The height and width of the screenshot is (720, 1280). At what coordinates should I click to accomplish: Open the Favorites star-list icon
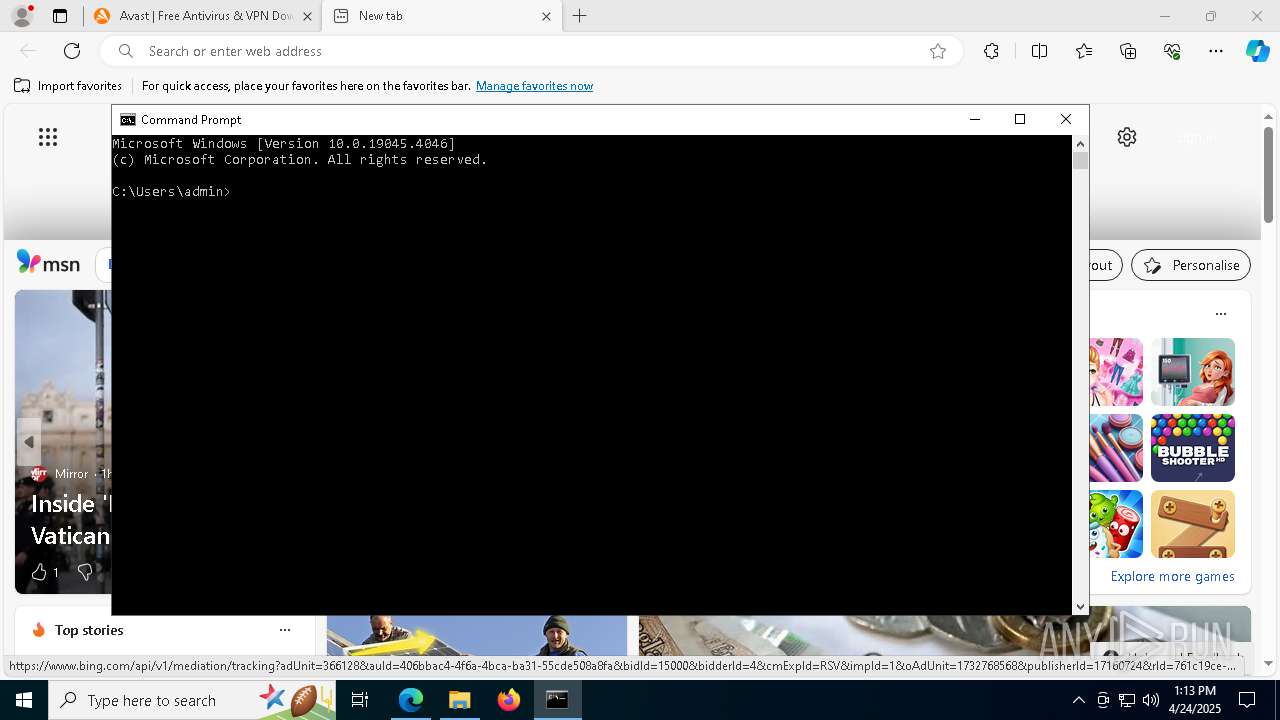tap(1084, 51)
